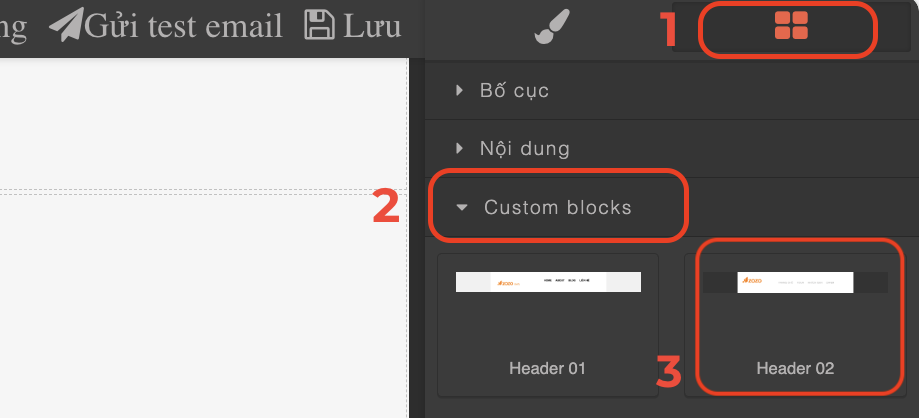The height and width of the screenshot is (418, 919).
Task: Open the paintbrush style panel tab
Action: [552, 26]
